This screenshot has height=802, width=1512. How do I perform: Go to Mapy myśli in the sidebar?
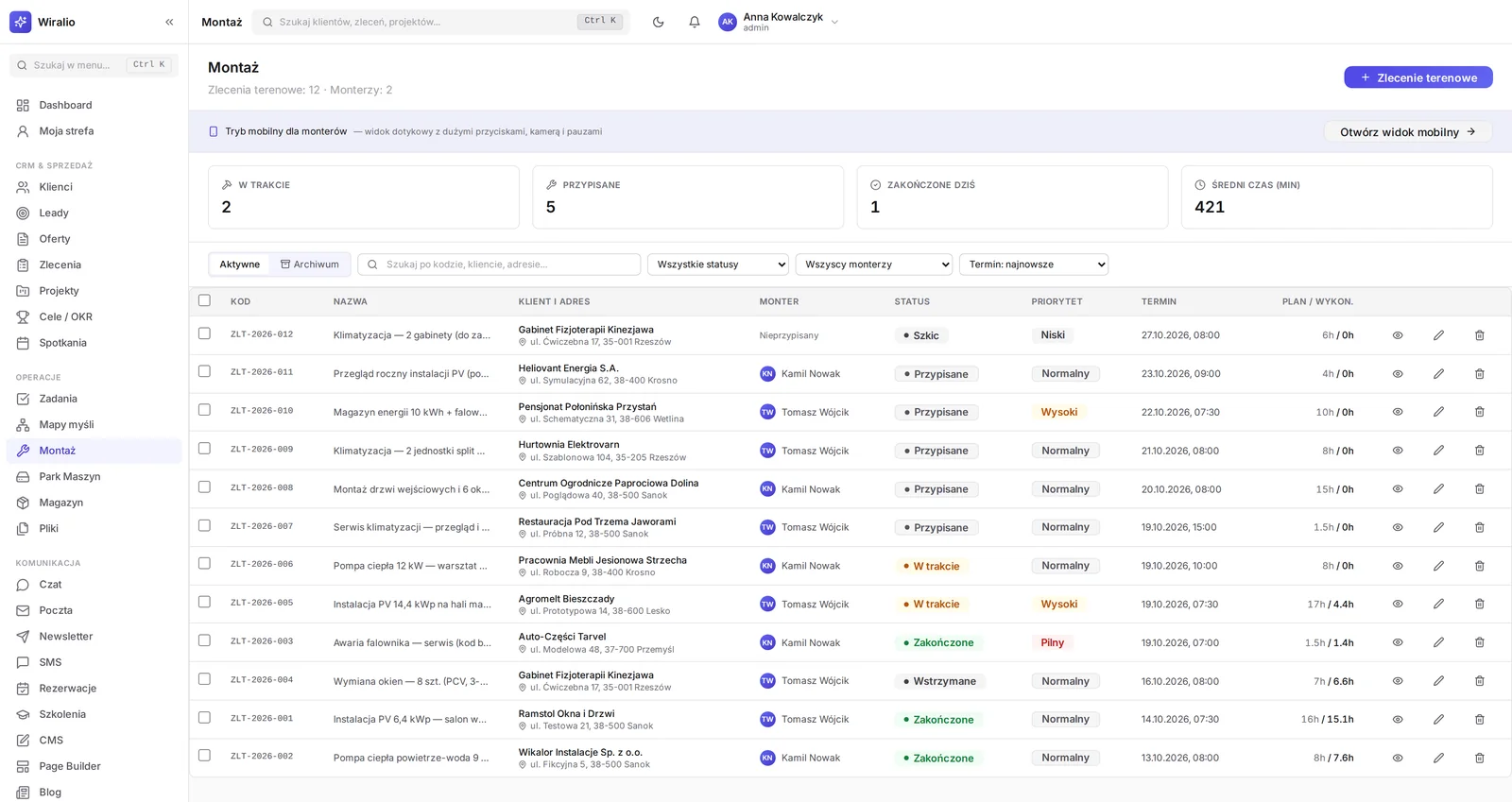(94, 425)
